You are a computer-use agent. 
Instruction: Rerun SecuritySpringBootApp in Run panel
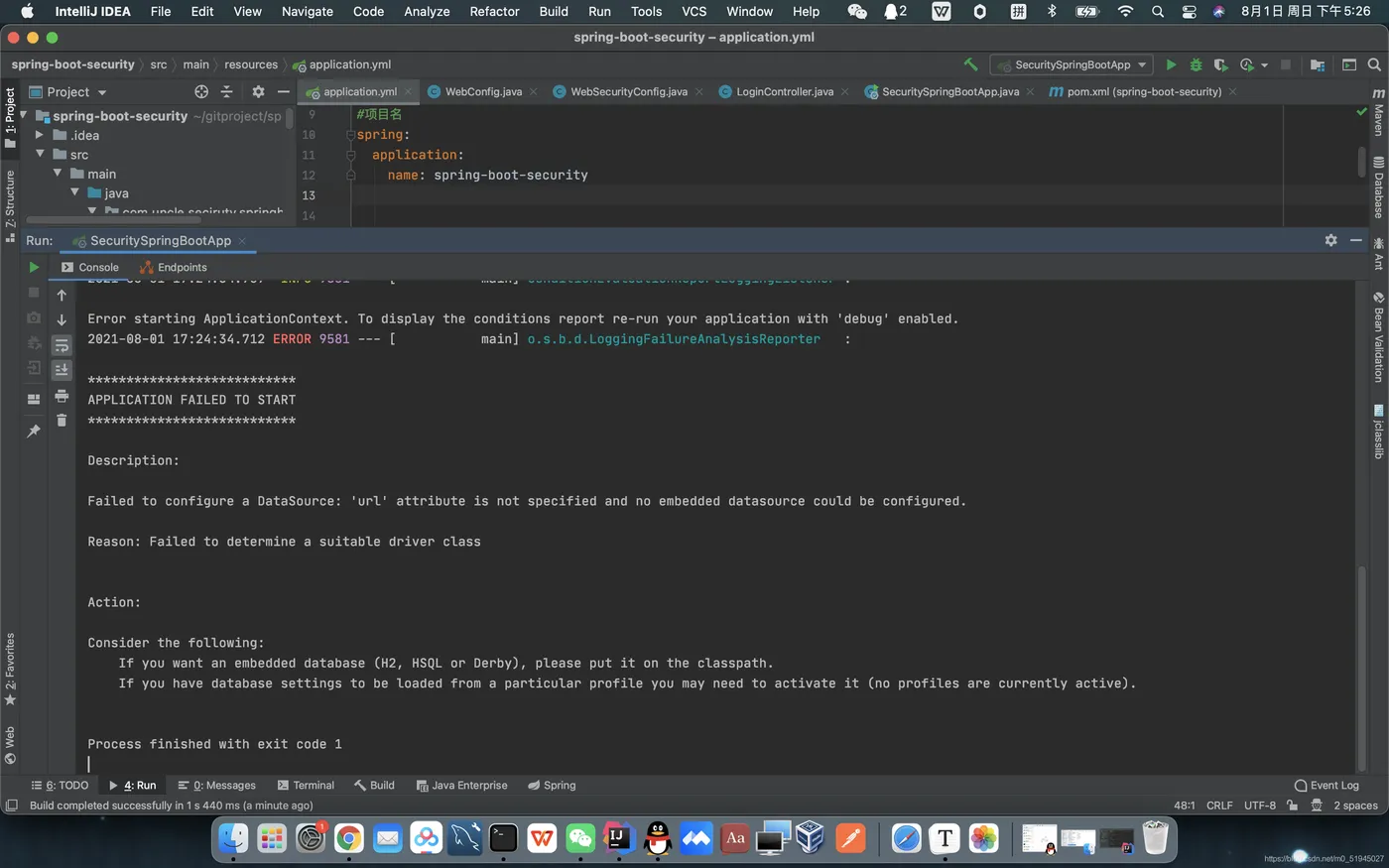[34, 267]
